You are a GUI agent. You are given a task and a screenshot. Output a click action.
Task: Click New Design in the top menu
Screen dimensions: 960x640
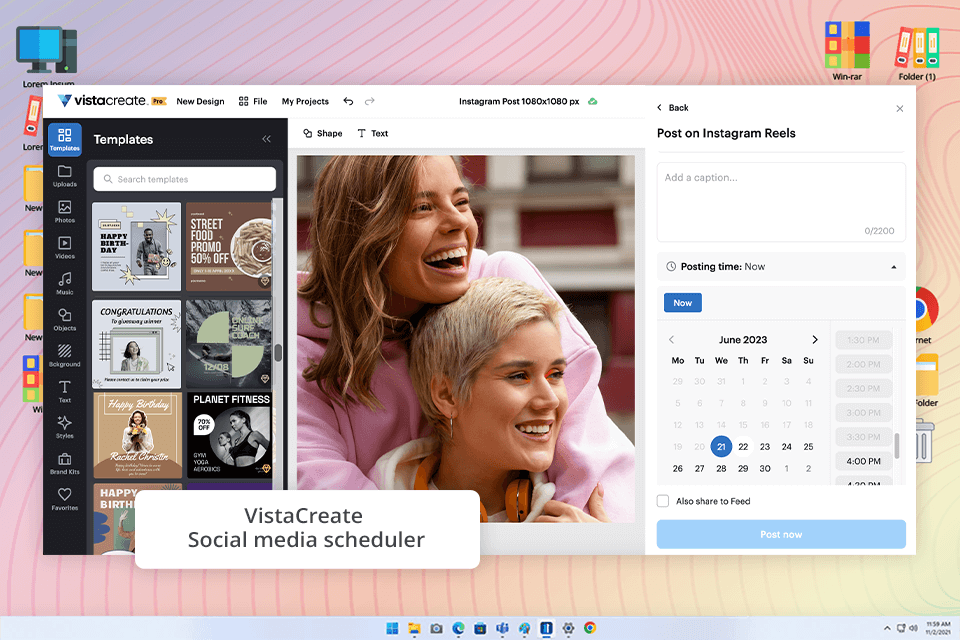[200, 101]
